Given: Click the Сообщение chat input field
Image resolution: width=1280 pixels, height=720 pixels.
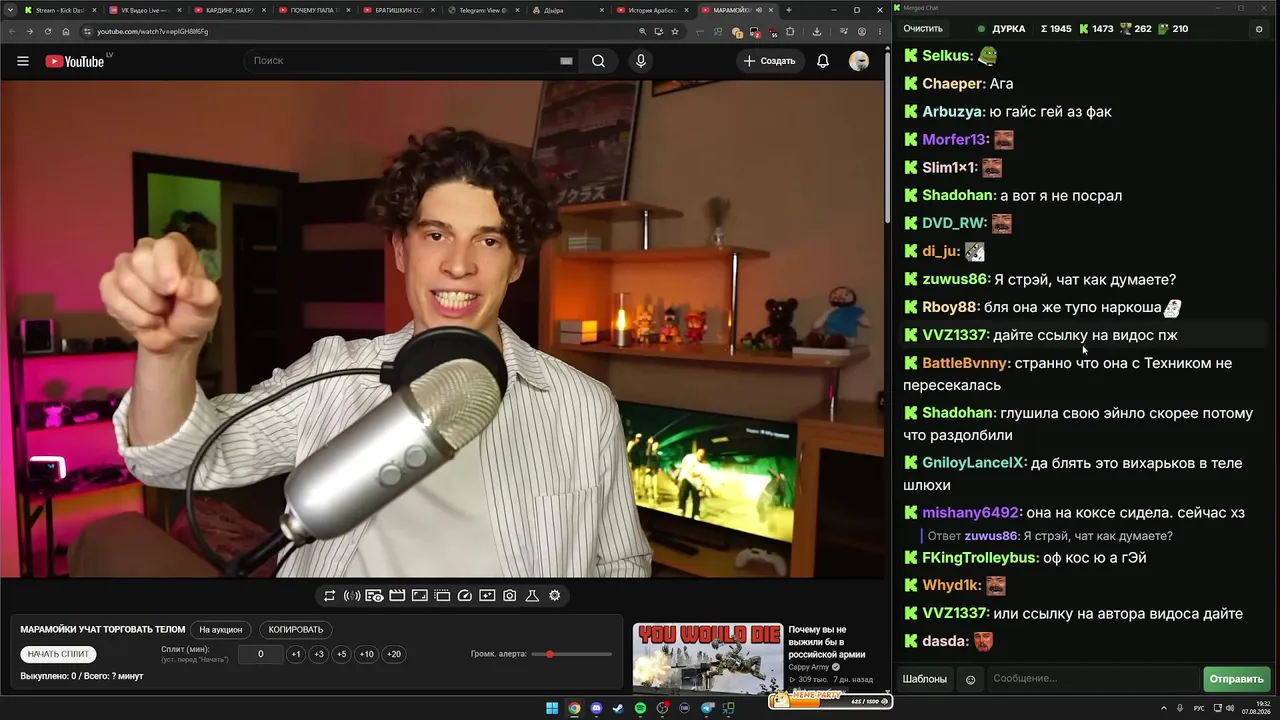Looking at the screenshot, I should click(x=1092, y=679).
